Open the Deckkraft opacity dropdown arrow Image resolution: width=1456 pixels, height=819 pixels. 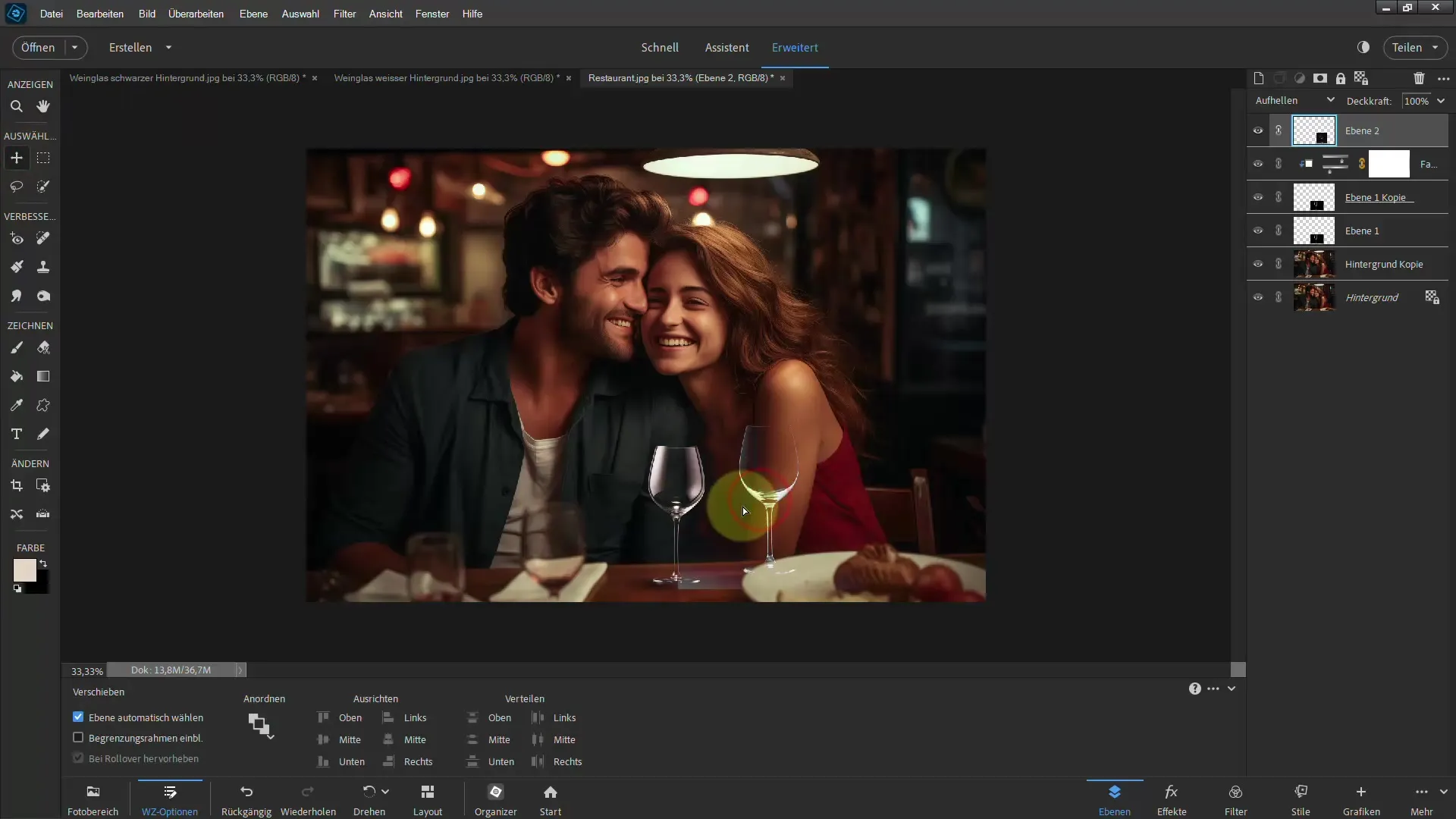tap(1441, 101)
